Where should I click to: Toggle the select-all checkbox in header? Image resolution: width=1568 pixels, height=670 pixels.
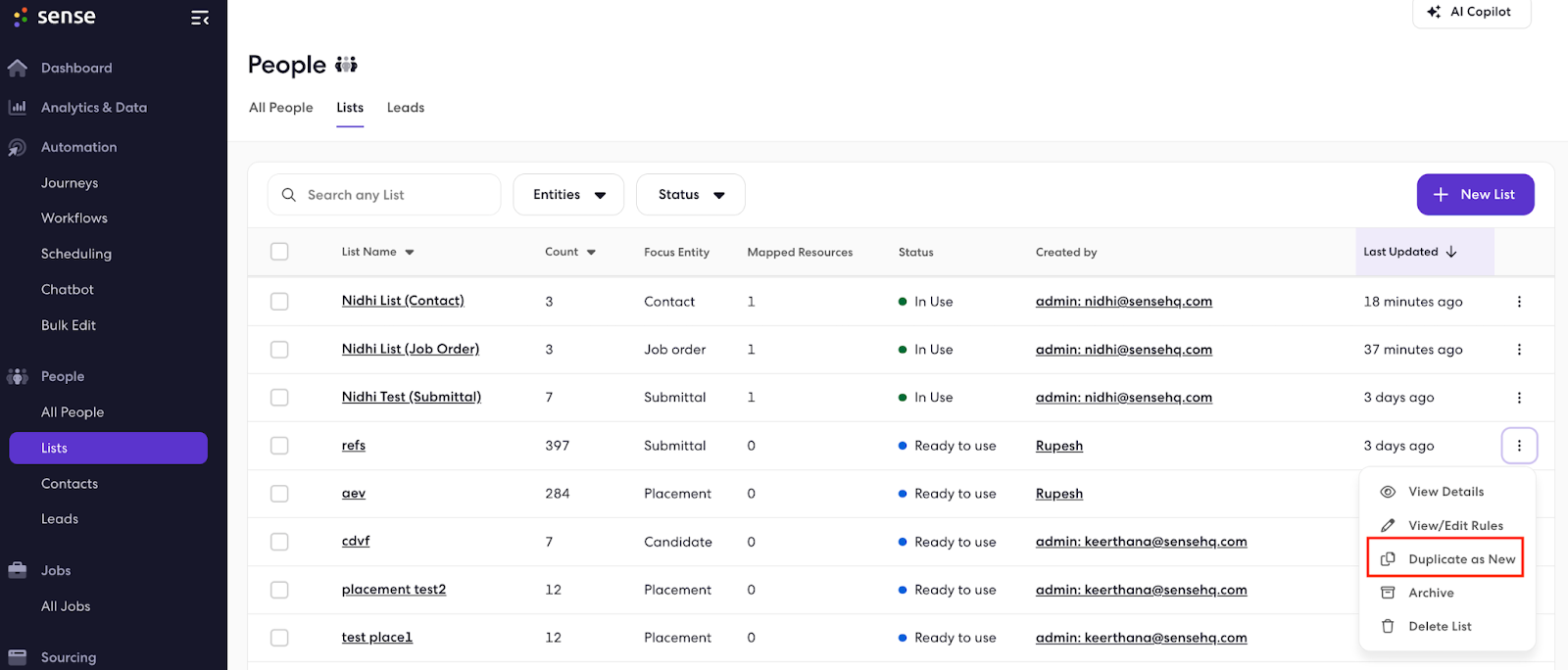pos(279,252)
